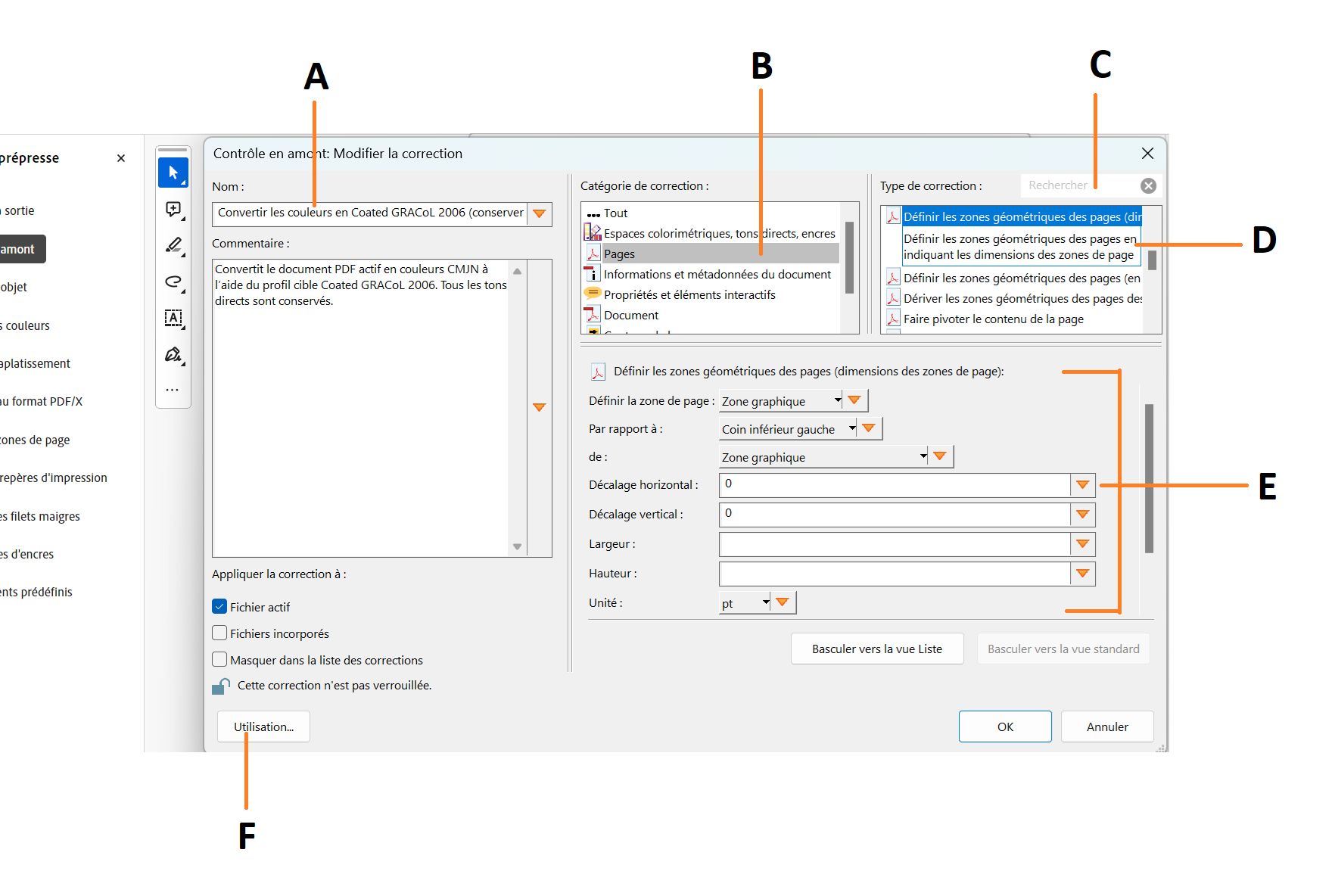Image resolution: width=1335 pixels, height=896 pixels.
Task: Click the PDF icon beside the Pages category
Action: 593,254
